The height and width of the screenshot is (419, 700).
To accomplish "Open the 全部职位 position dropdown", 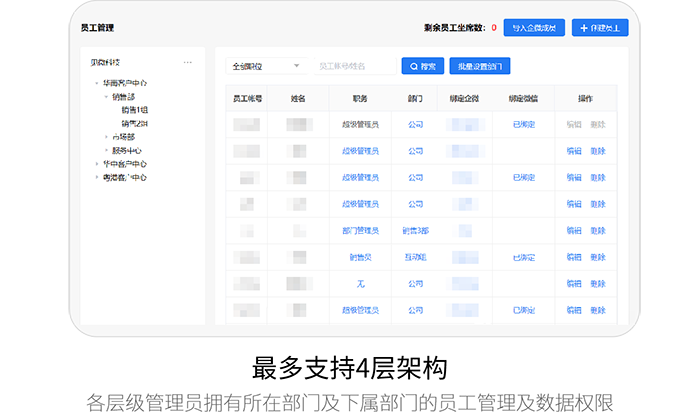I will 267,66.
